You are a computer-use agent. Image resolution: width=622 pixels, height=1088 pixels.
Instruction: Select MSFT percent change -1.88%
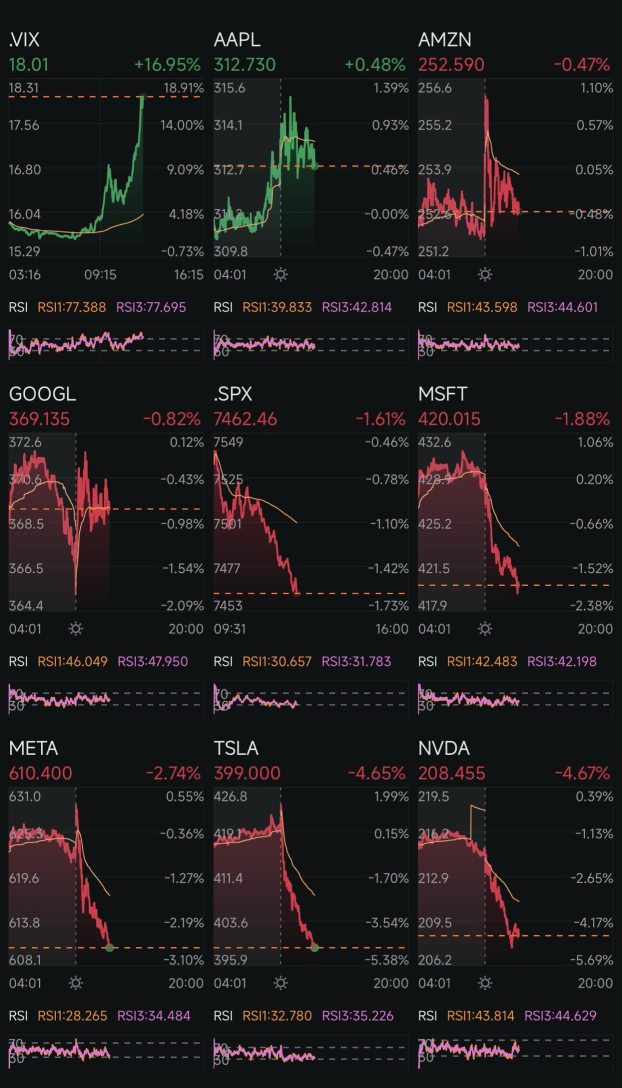click(585, 419)
